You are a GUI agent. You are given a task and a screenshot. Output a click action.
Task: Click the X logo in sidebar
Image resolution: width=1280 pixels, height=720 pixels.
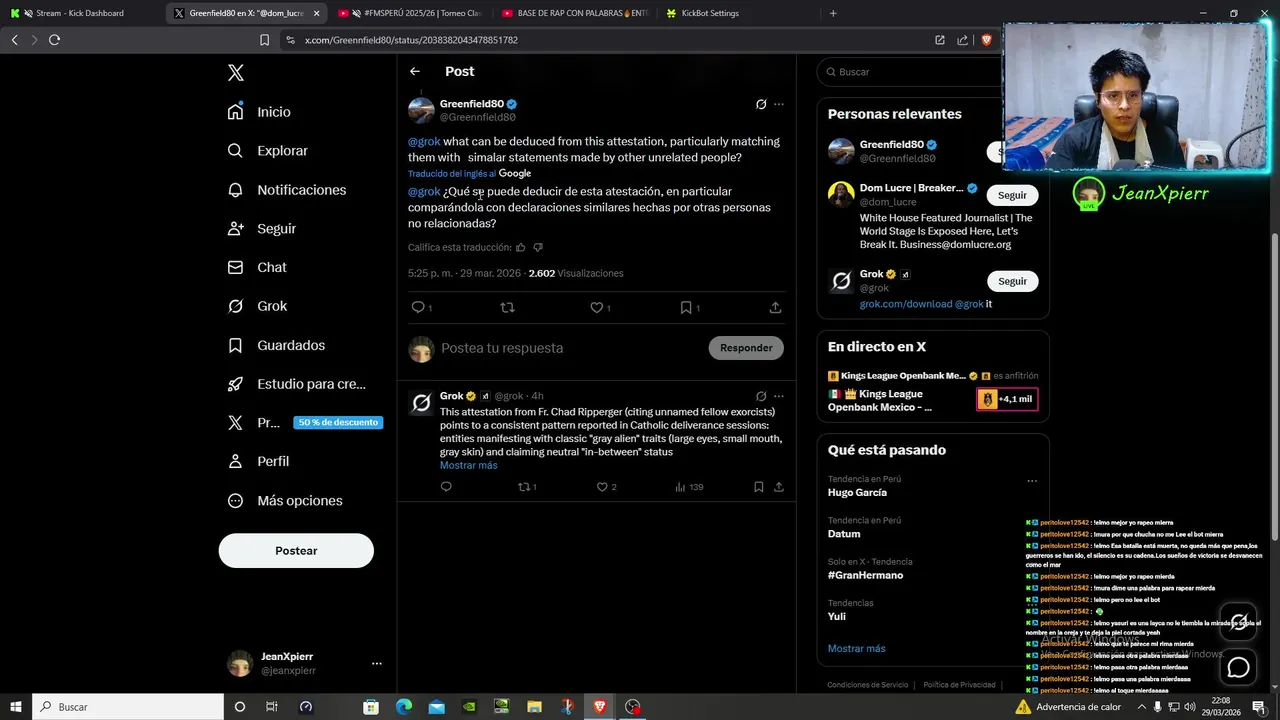(235, 73)
